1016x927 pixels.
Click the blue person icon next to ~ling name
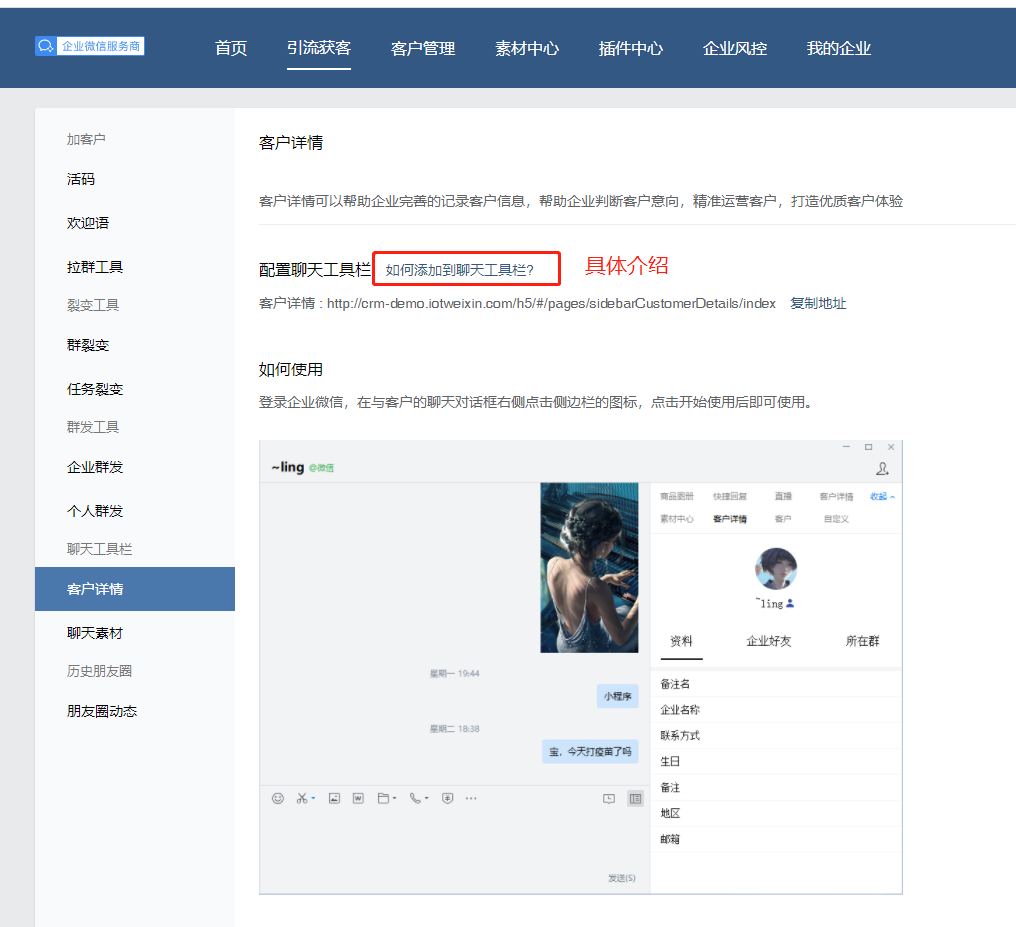(x=790, y=603)
